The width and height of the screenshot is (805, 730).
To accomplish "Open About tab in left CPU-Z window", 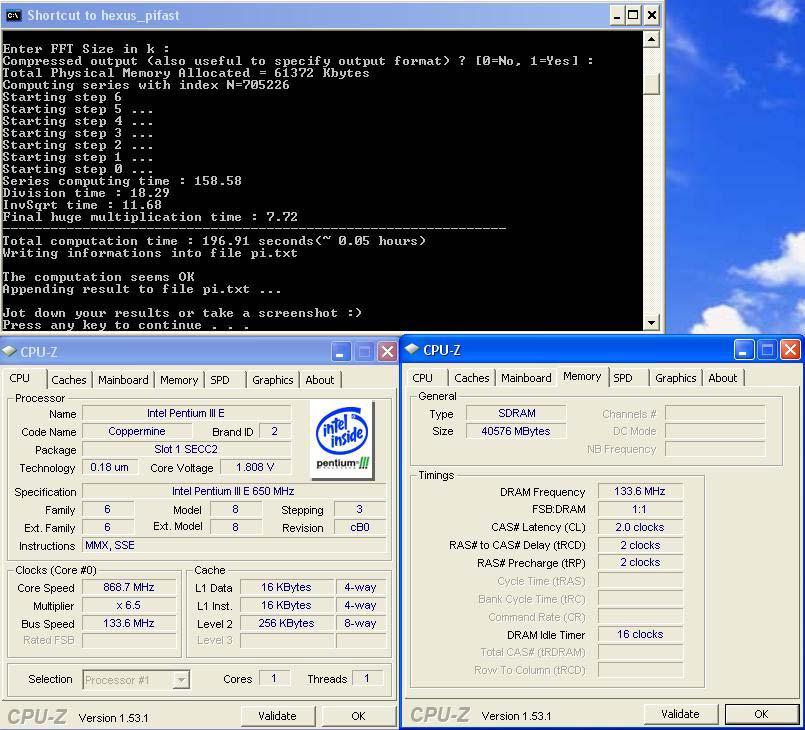I will coord(319,380).
